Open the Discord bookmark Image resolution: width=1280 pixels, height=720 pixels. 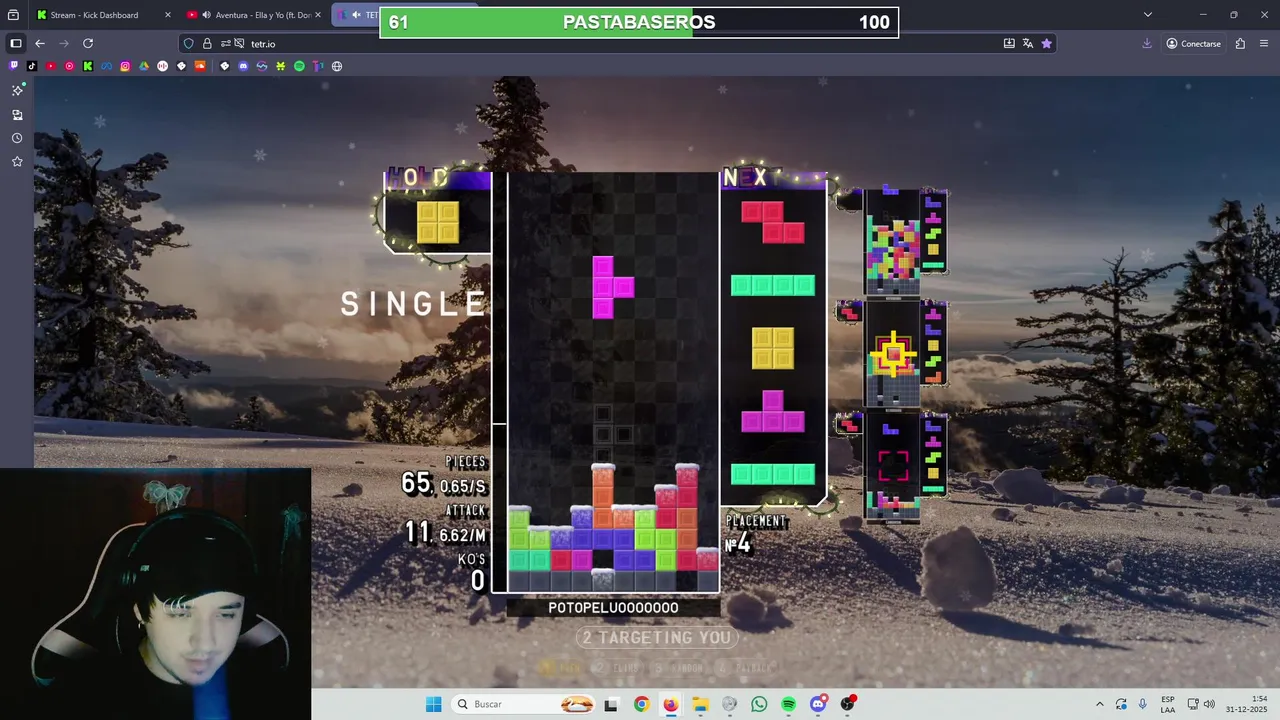243,66
